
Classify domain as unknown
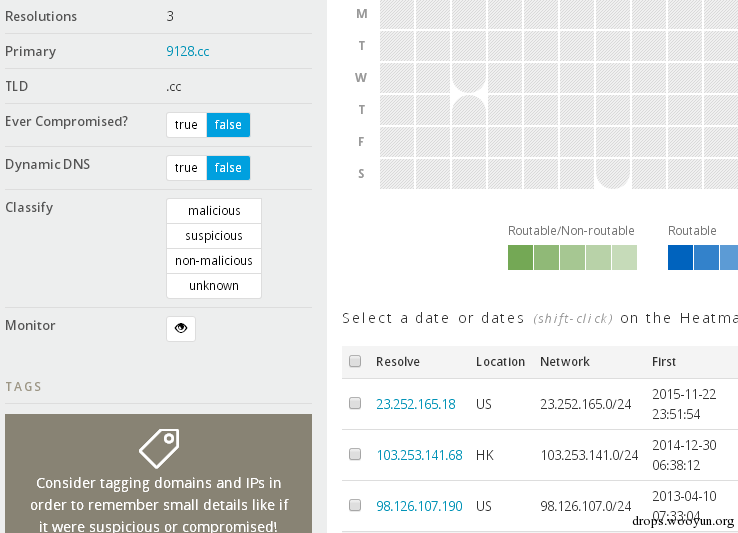pos(214,286)
